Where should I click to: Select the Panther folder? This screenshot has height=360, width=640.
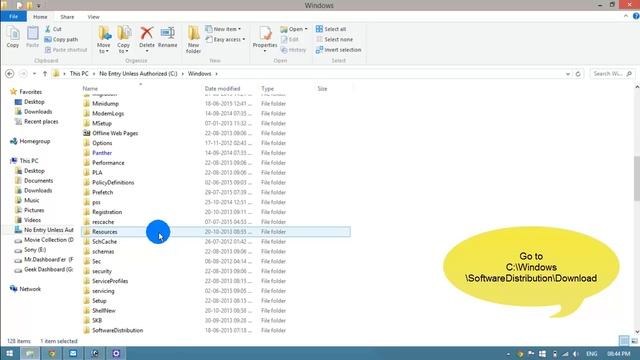(x=102, y=153)
